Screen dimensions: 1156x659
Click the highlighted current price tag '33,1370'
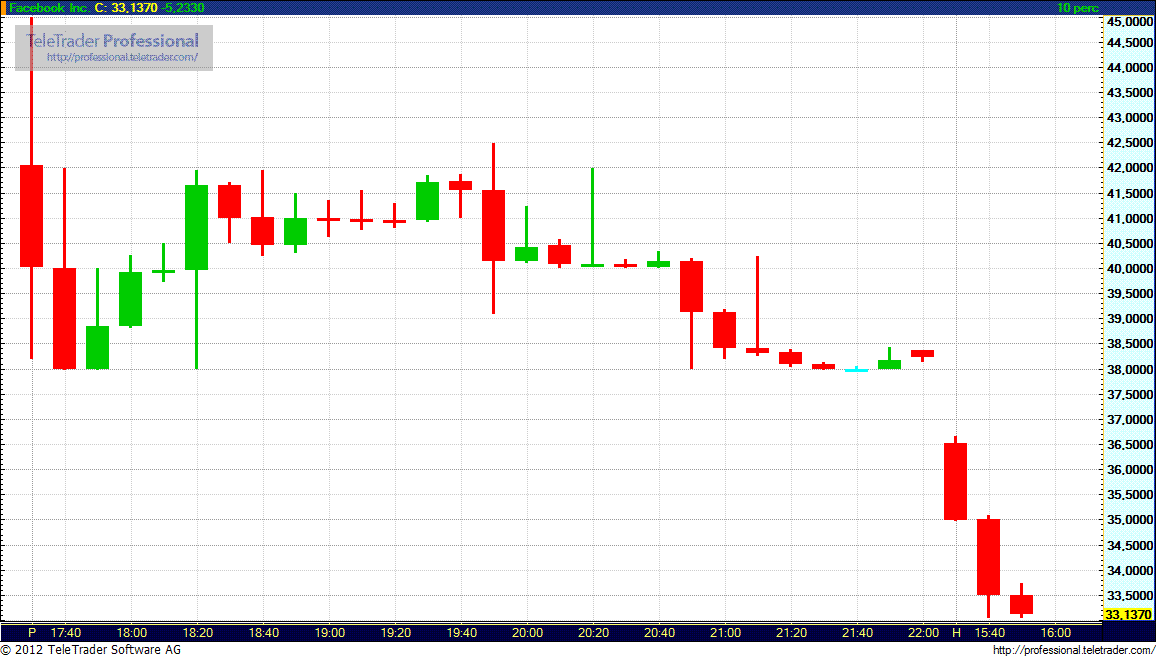point(1129,614)
